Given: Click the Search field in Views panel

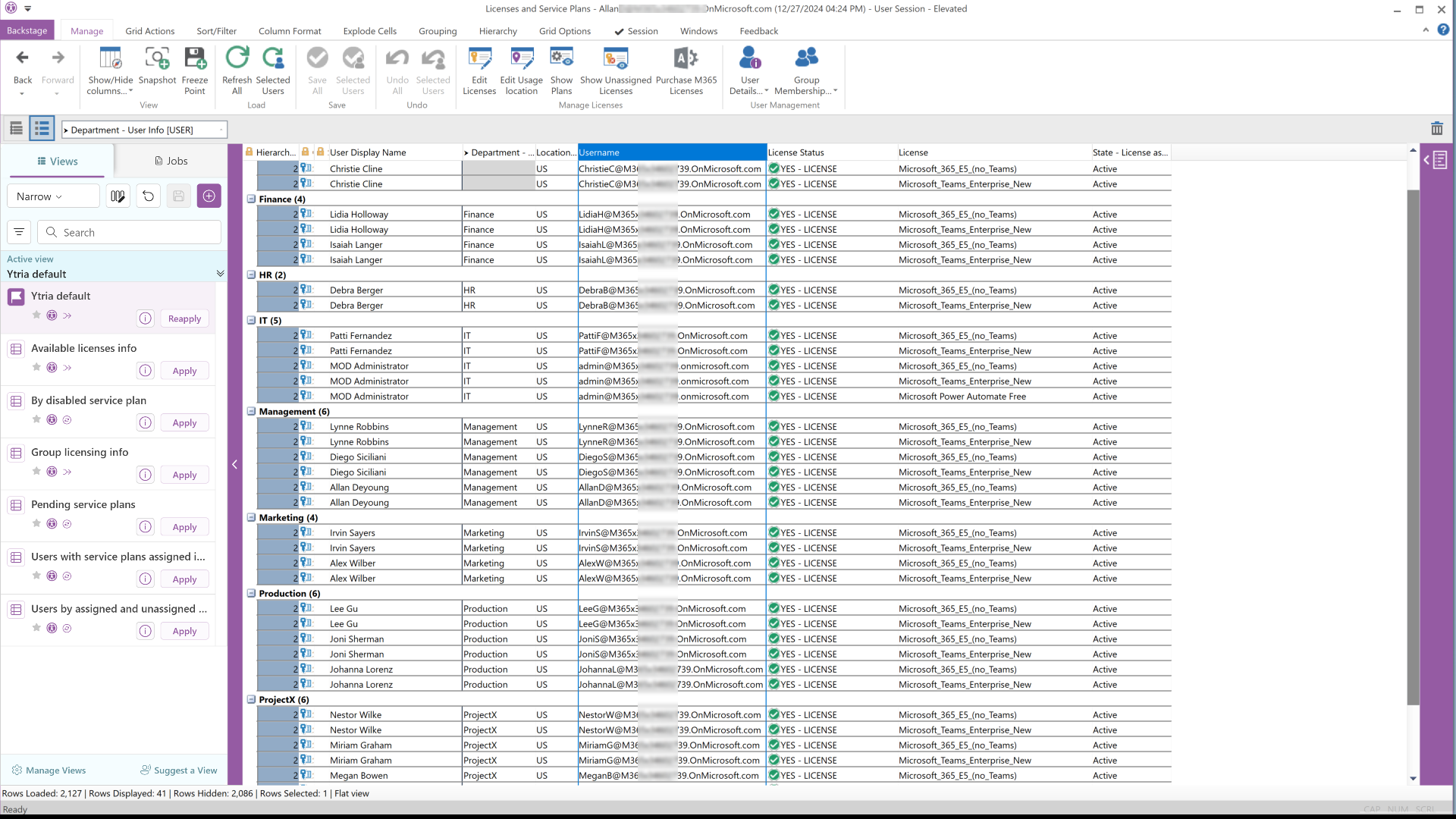Looking at the screenshot, I should pos(129,233).
